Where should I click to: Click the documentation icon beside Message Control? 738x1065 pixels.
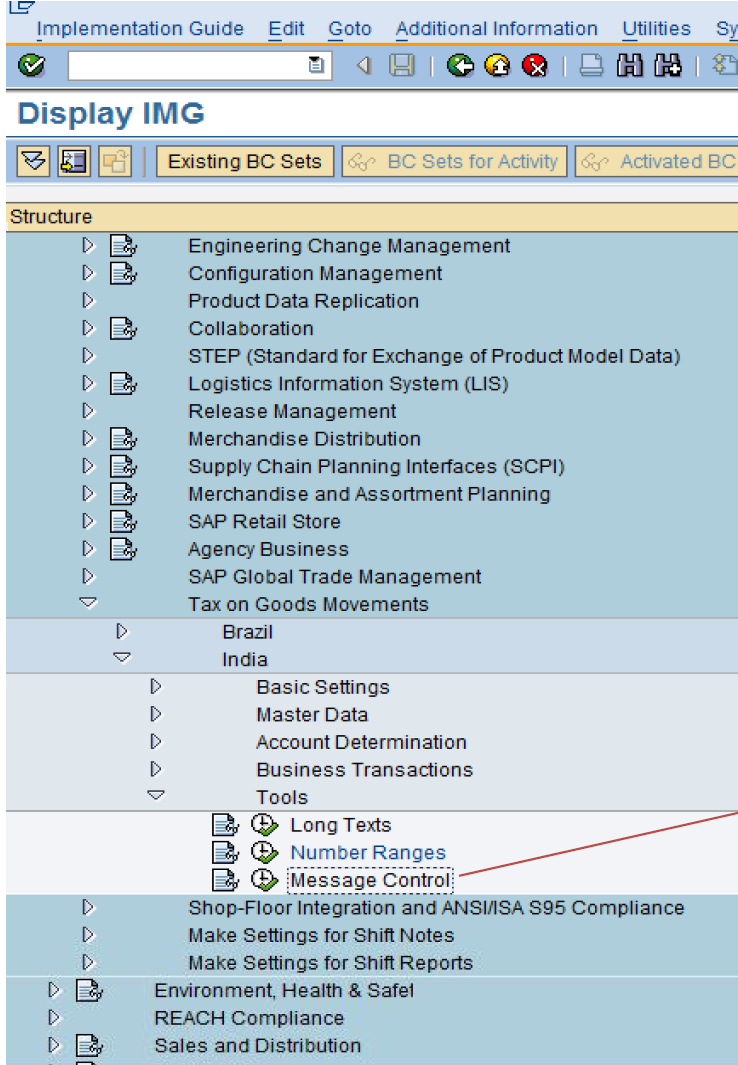coord(225,880)
